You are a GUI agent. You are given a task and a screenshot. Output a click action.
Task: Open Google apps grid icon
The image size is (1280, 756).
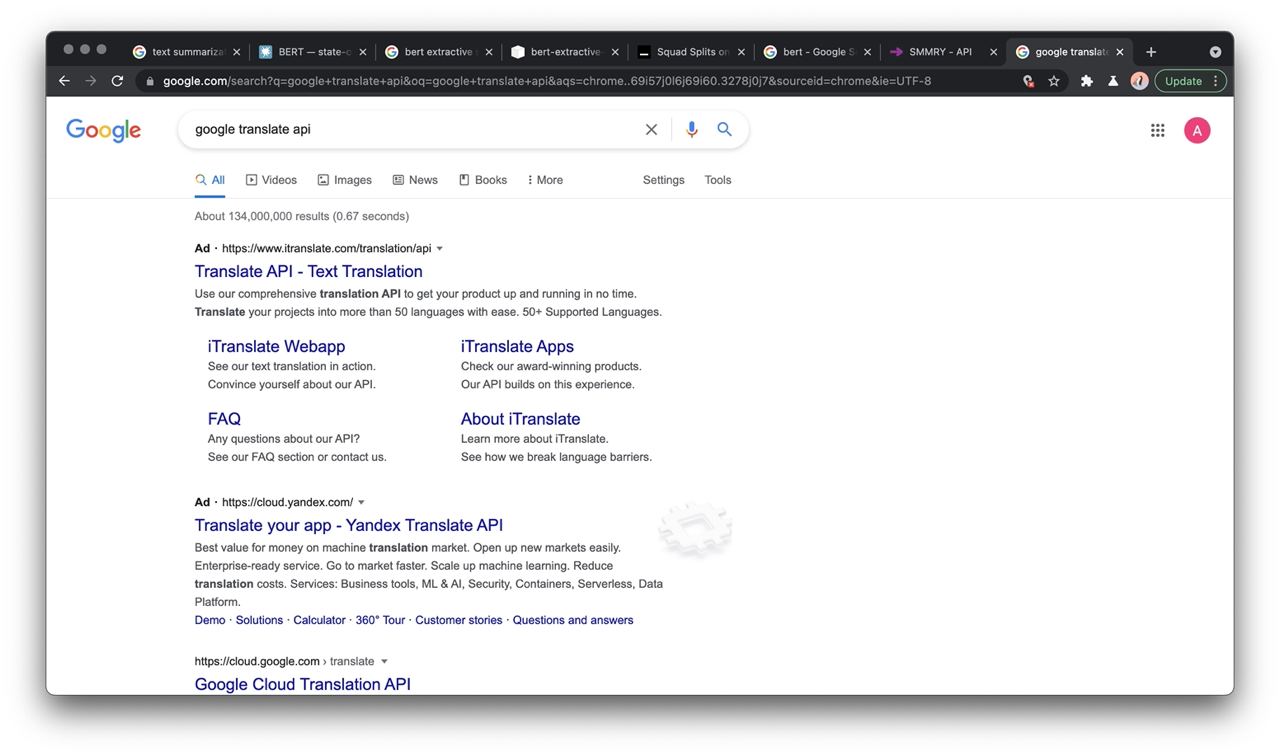click(1157, 130)
